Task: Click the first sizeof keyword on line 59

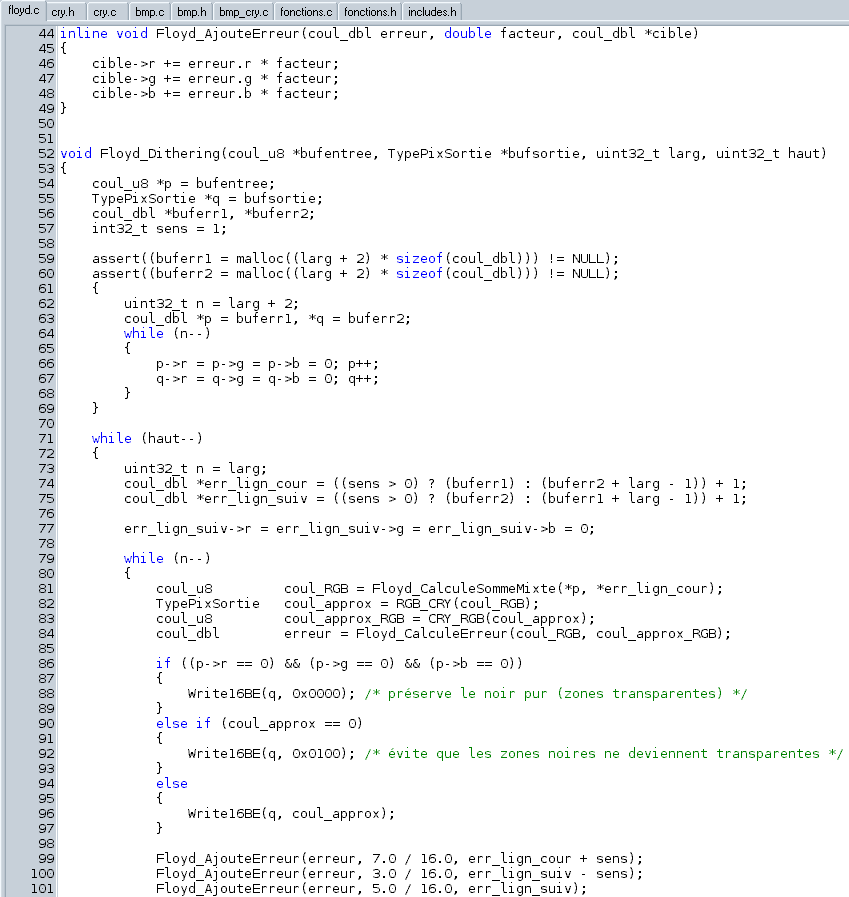Action: [418, 258]
